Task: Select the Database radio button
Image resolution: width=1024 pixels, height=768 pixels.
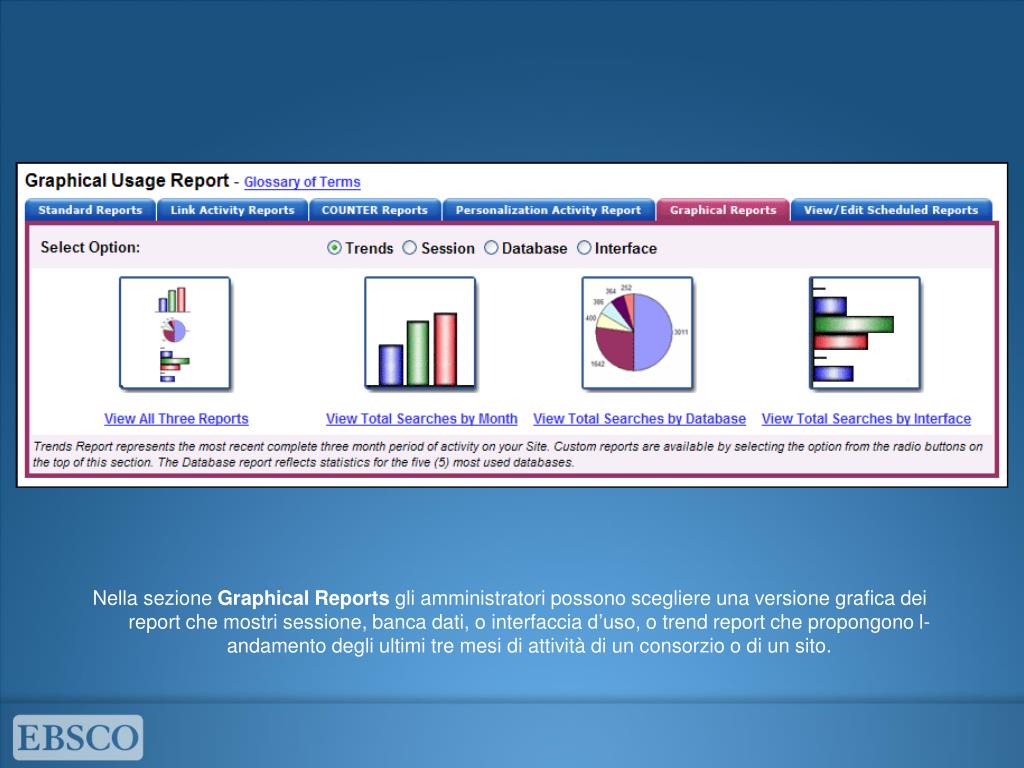Action: [491, 248]
